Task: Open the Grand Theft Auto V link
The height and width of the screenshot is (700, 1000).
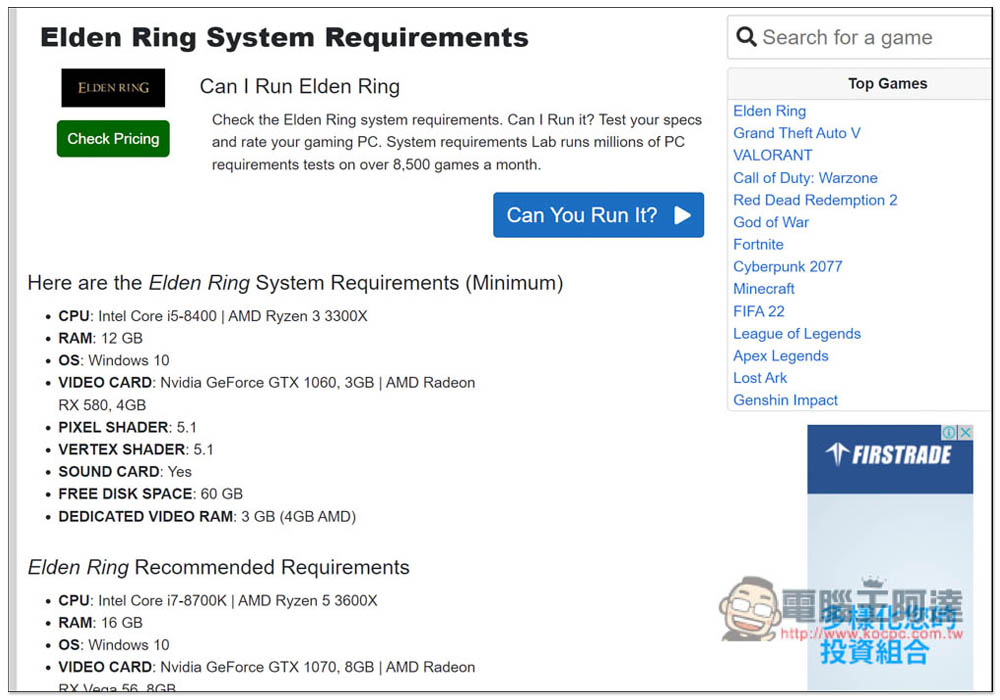Action: tap(797, 133)
